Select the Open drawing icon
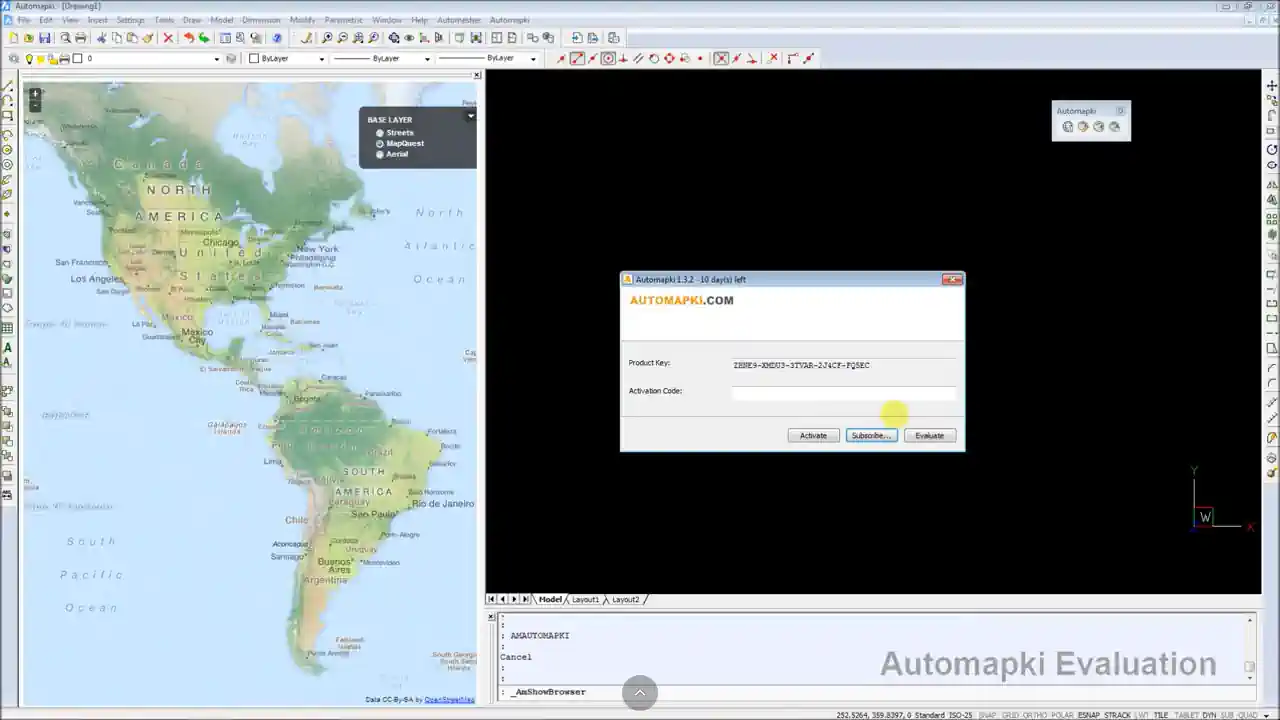 coord(30,37)
